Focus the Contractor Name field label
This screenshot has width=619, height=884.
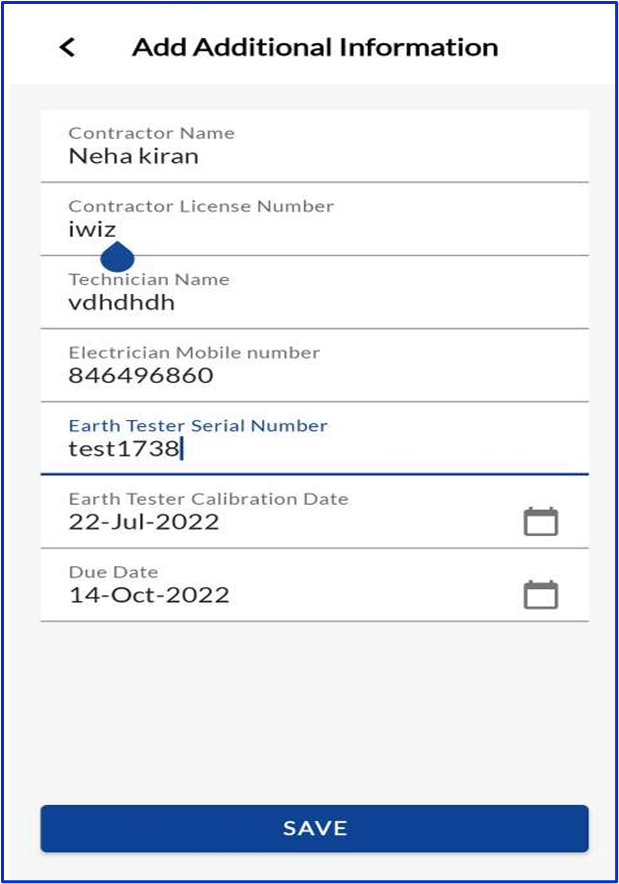(x=151, y=133)
